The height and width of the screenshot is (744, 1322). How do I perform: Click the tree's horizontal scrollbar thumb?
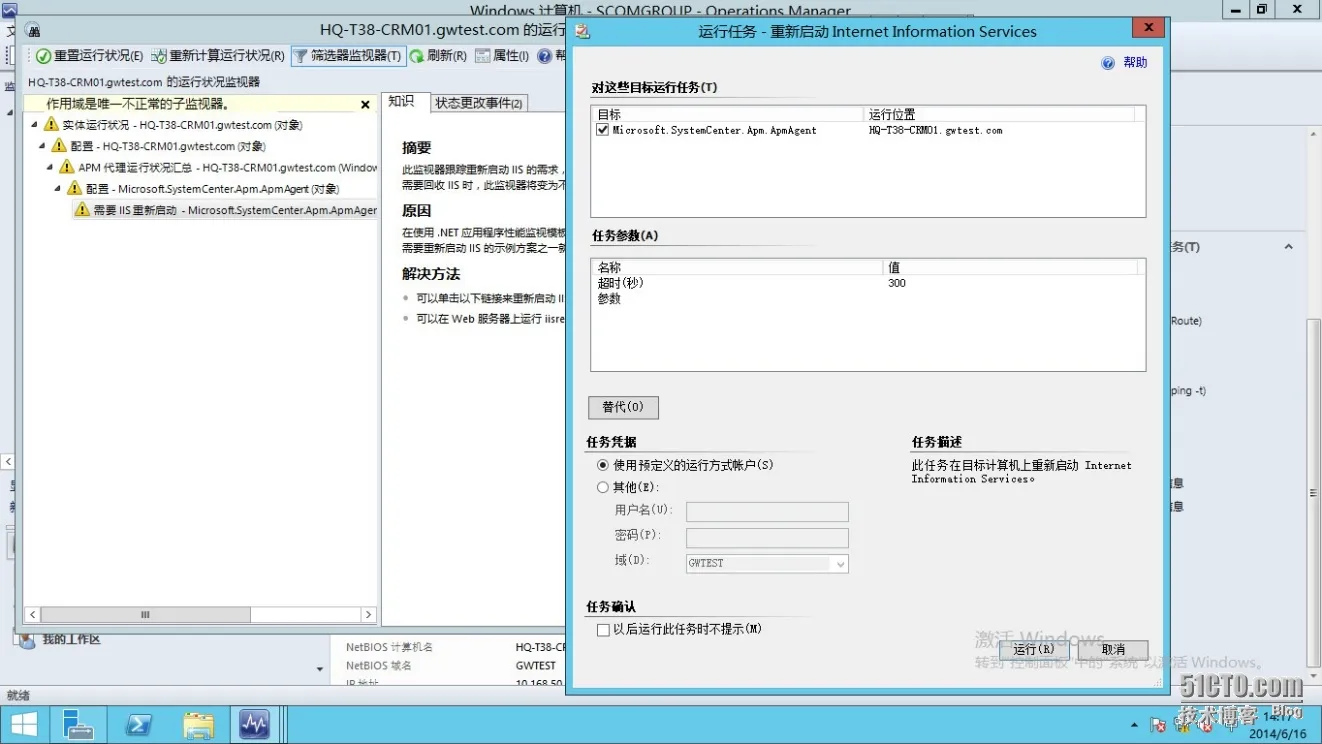point(145,615)
